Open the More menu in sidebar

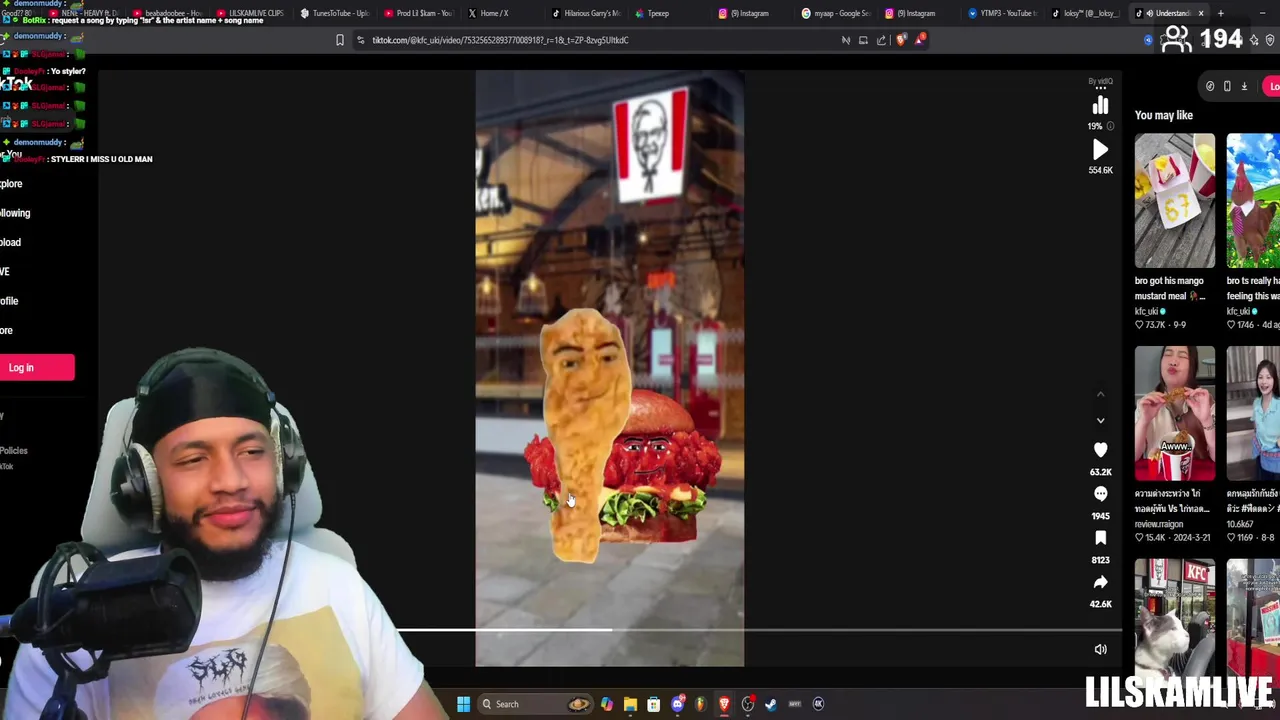(x=6, y=330)
